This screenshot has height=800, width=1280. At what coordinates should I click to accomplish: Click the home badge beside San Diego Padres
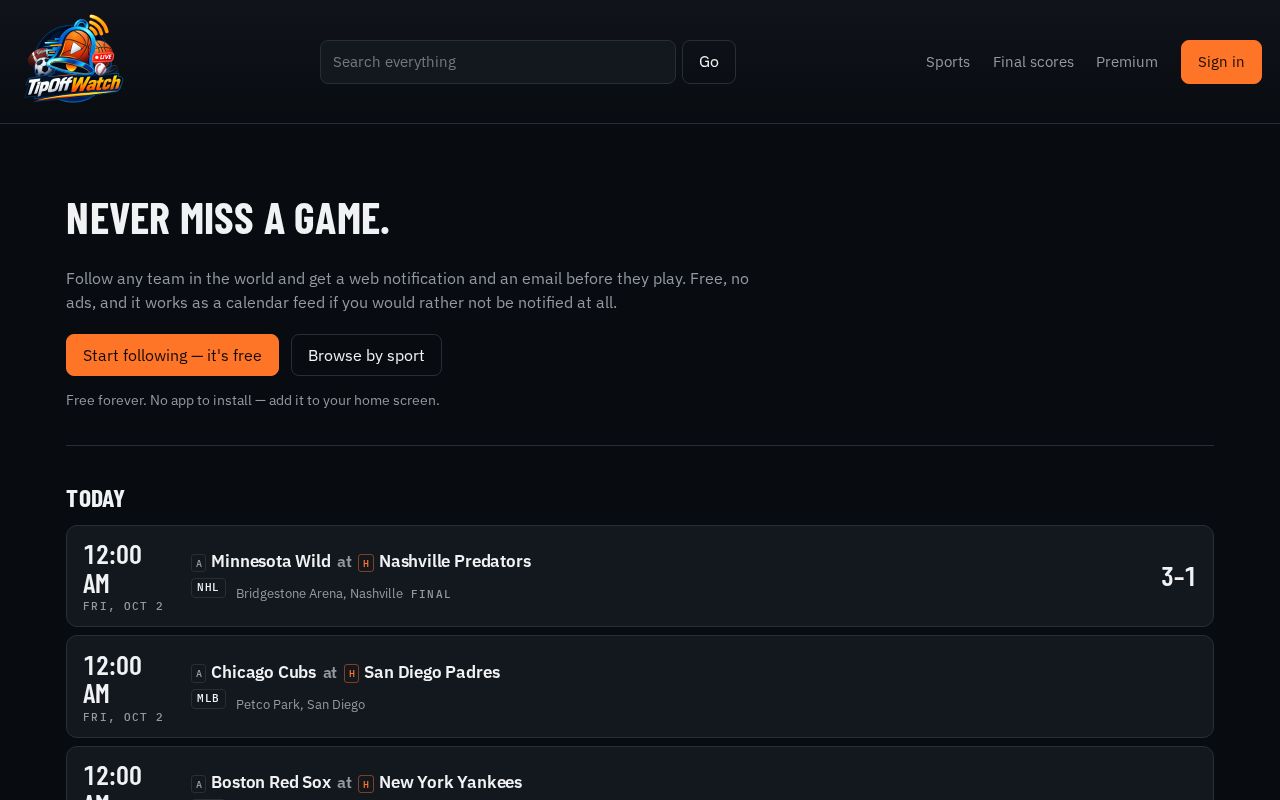point(351,674)
